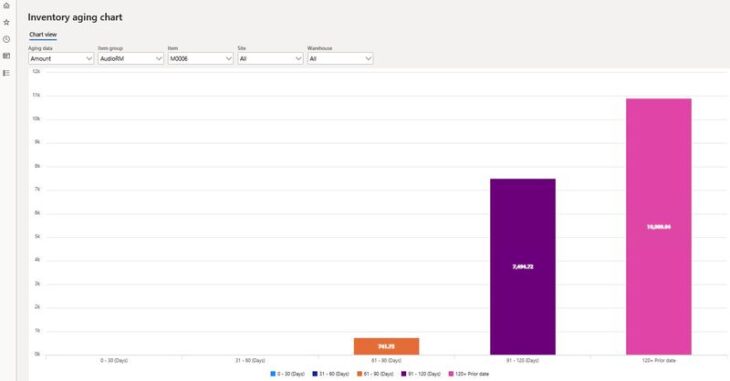Viewport: 730px width, 381px height.
Task: Toggle 31-60 (Days) legend swatch
Action: tap(315, 374)
